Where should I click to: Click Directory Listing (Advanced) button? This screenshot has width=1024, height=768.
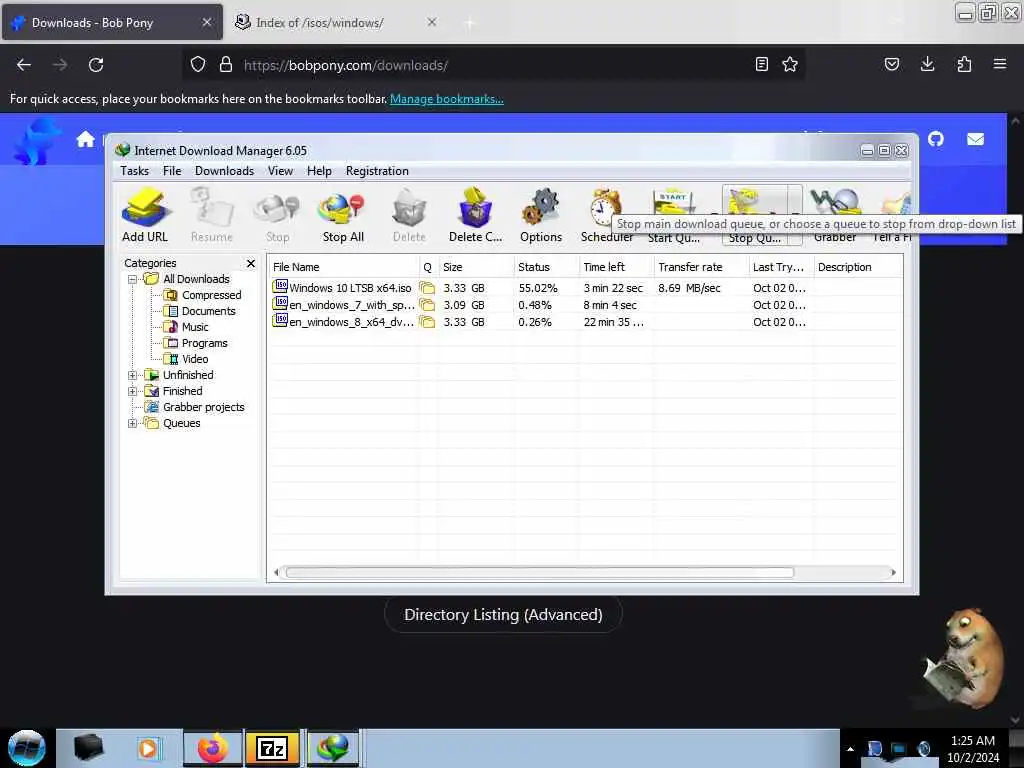503,615
